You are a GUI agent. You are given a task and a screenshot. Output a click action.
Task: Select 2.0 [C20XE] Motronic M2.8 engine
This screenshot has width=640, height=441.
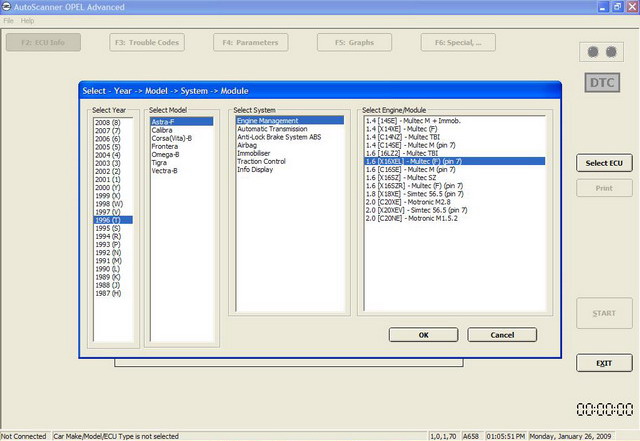click(x=455, y=202)
